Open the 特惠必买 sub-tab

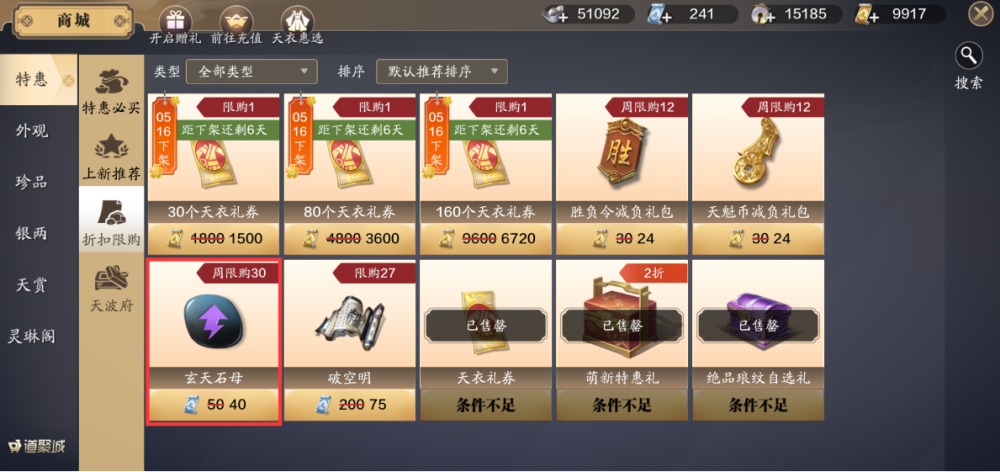tap(111, 91)
